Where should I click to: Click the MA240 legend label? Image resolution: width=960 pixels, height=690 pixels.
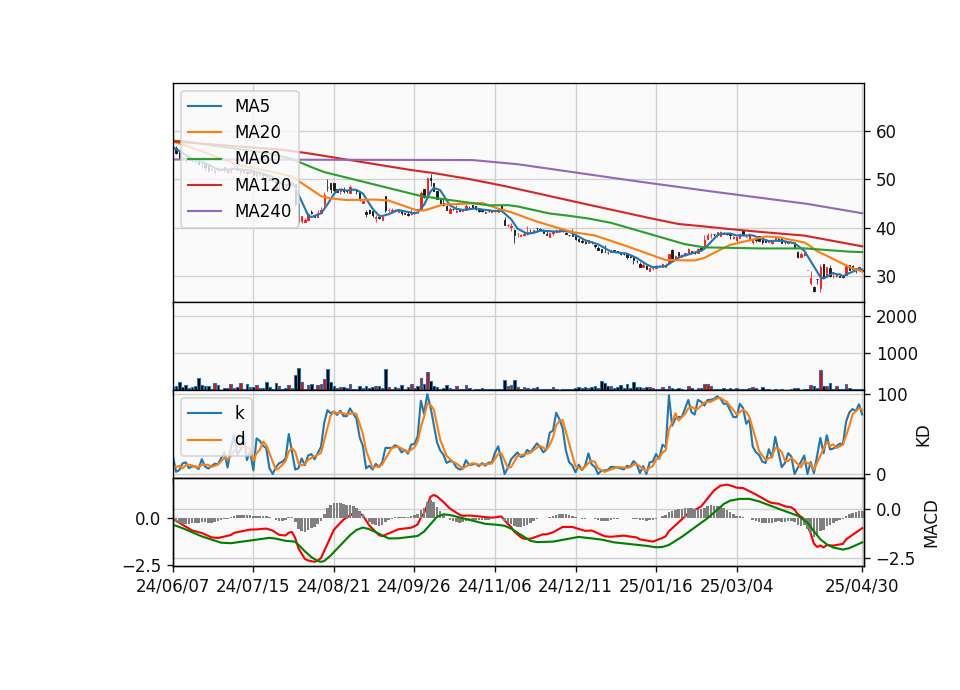click(x=263, y=211)
